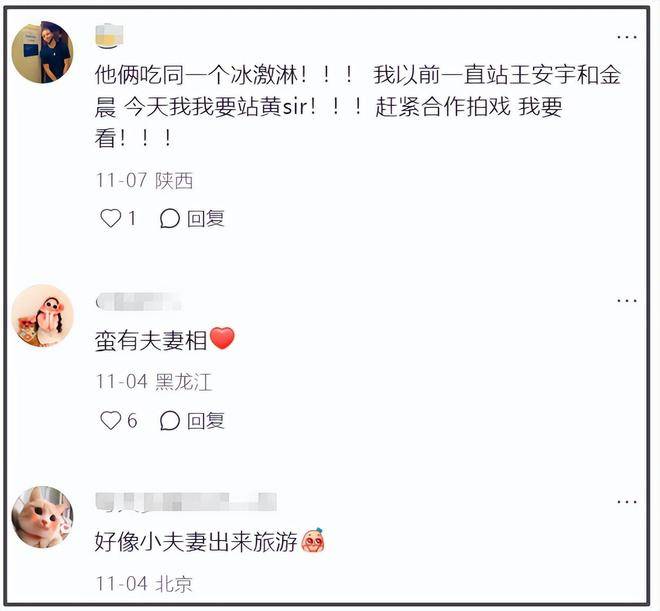Image resolution: width=660 pixels, height=611 pixels.
Task: Click blurred username above 蛮有夫妻相
Action: point(138,301)
